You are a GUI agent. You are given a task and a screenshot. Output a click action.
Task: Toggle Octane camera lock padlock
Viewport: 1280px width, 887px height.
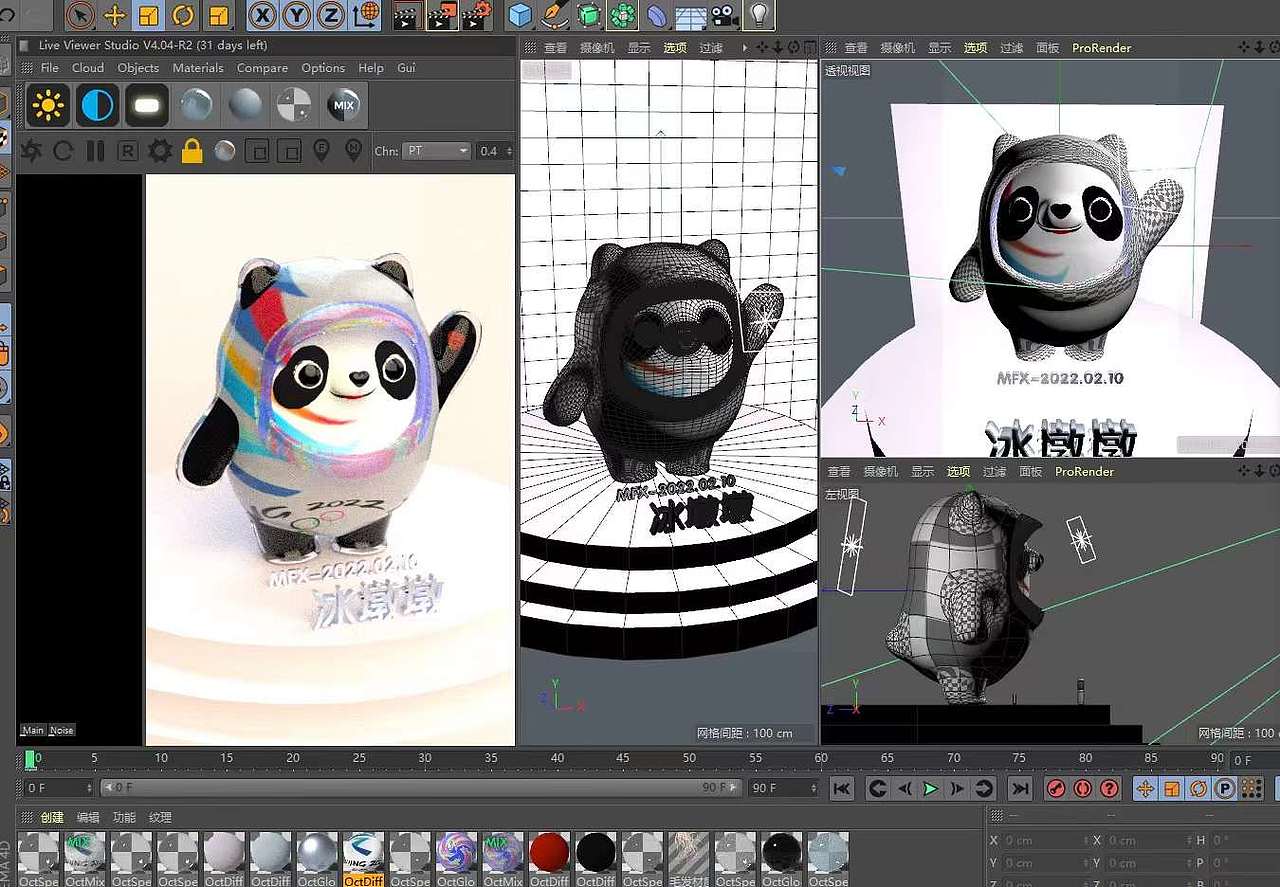pos(192,151)
